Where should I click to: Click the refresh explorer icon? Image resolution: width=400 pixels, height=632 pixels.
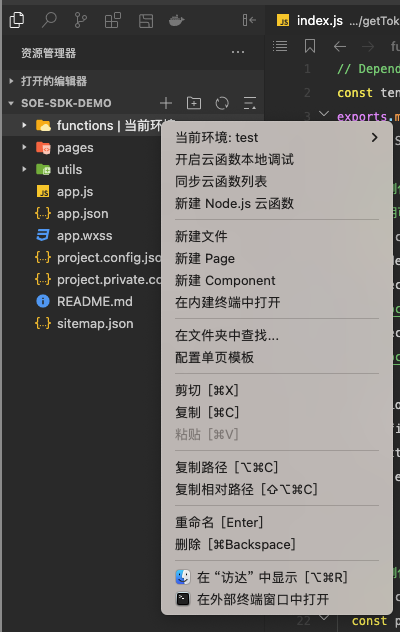point(222,103)
